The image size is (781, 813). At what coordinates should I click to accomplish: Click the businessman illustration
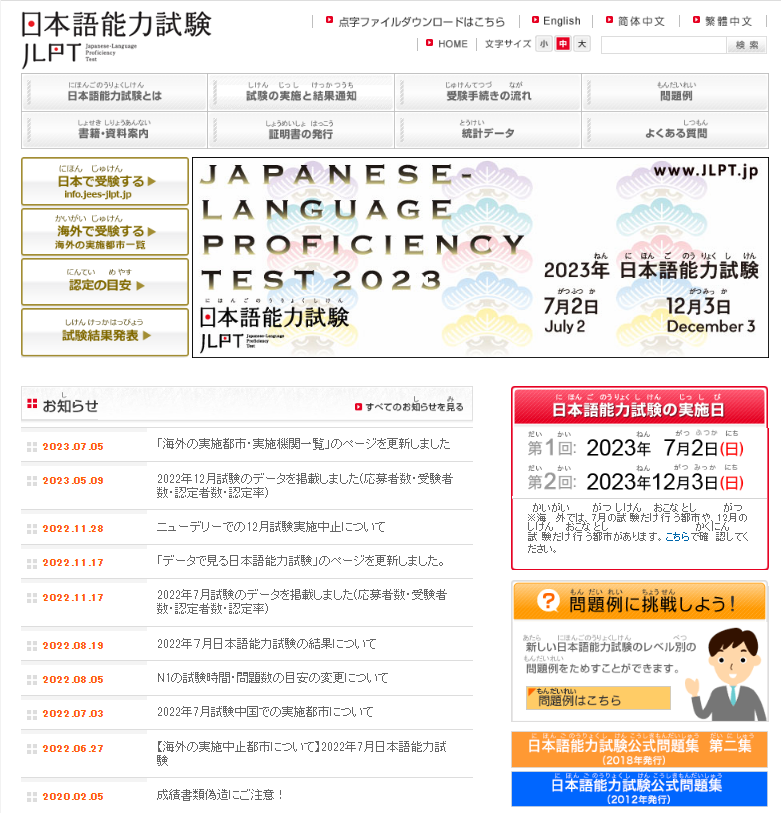[x=726, y=673]
